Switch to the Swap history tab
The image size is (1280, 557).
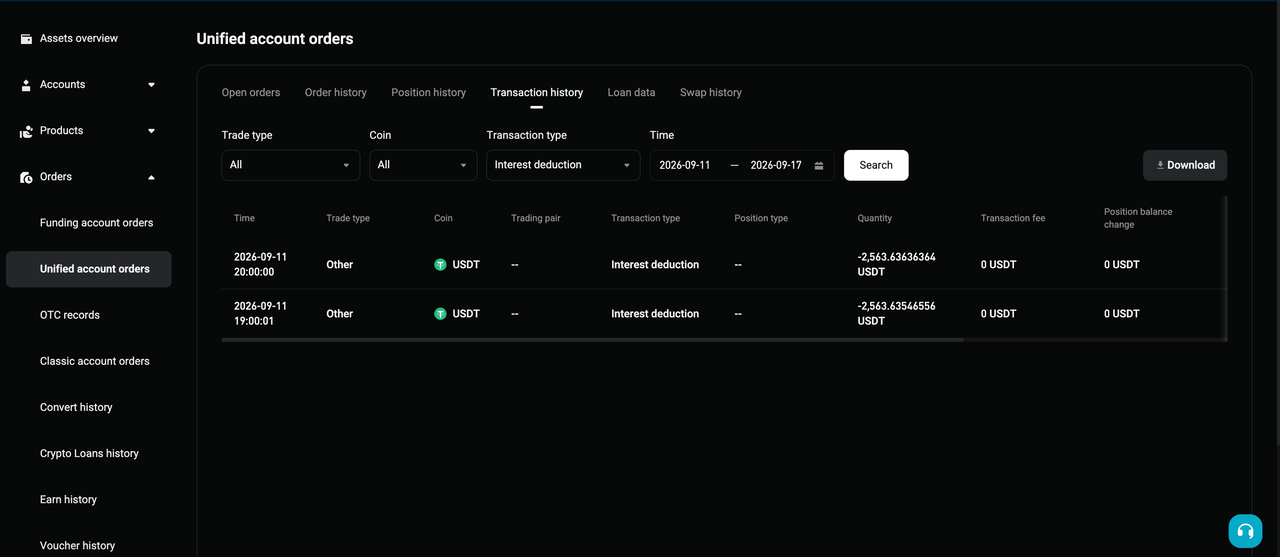point(711,92)
